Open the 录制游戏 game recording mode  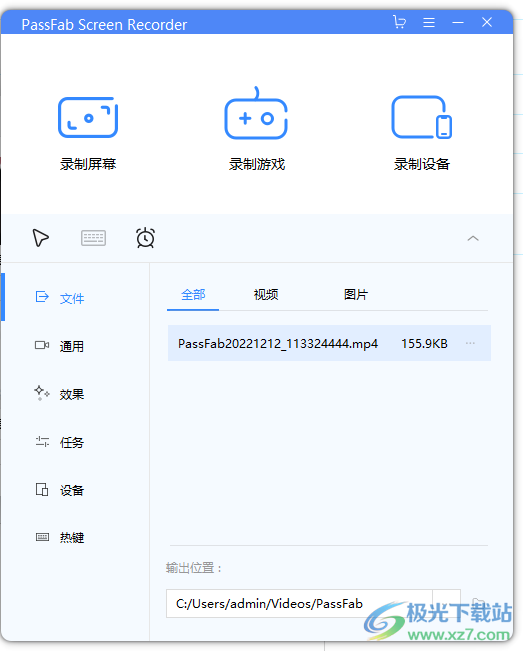coord(257,130)
